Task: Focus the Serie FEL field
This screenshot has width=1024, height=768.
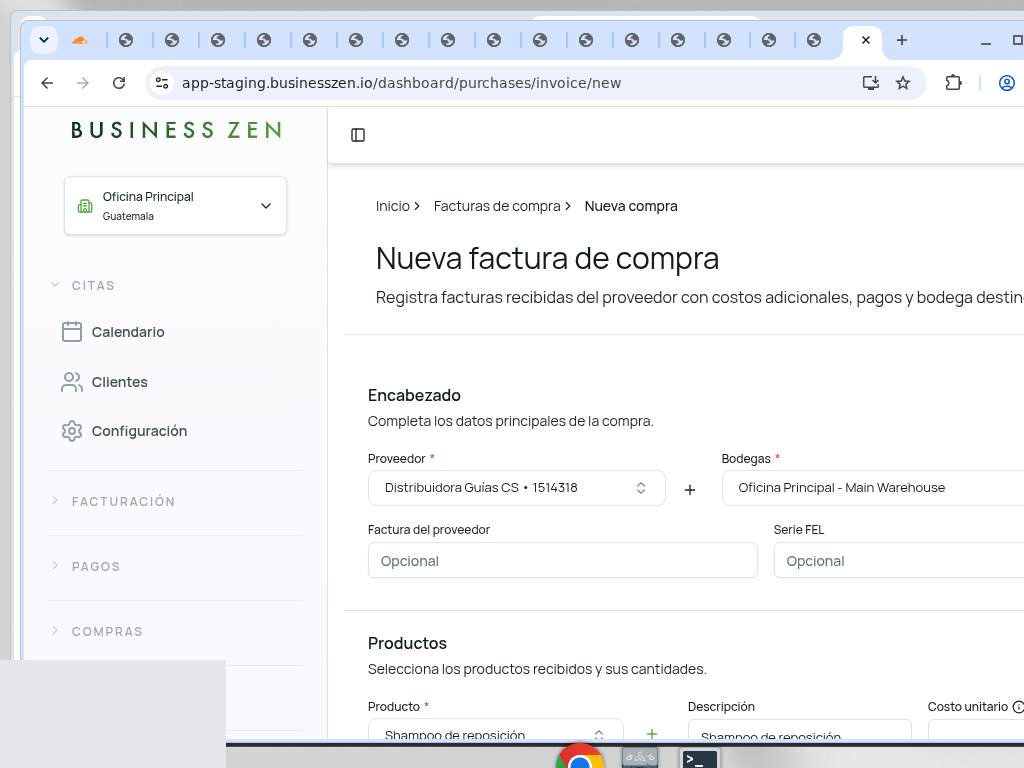Action: 899,560
